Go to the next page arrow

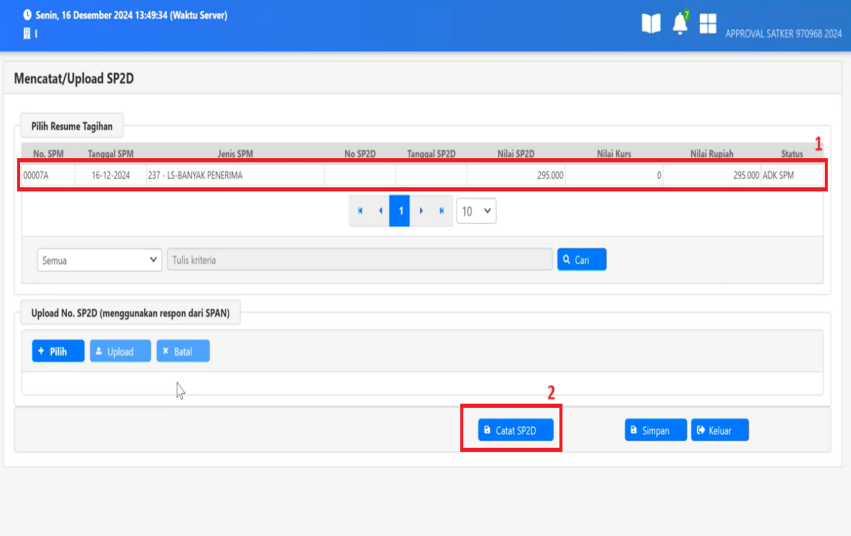pyautogui.click(x=421, y=211)
